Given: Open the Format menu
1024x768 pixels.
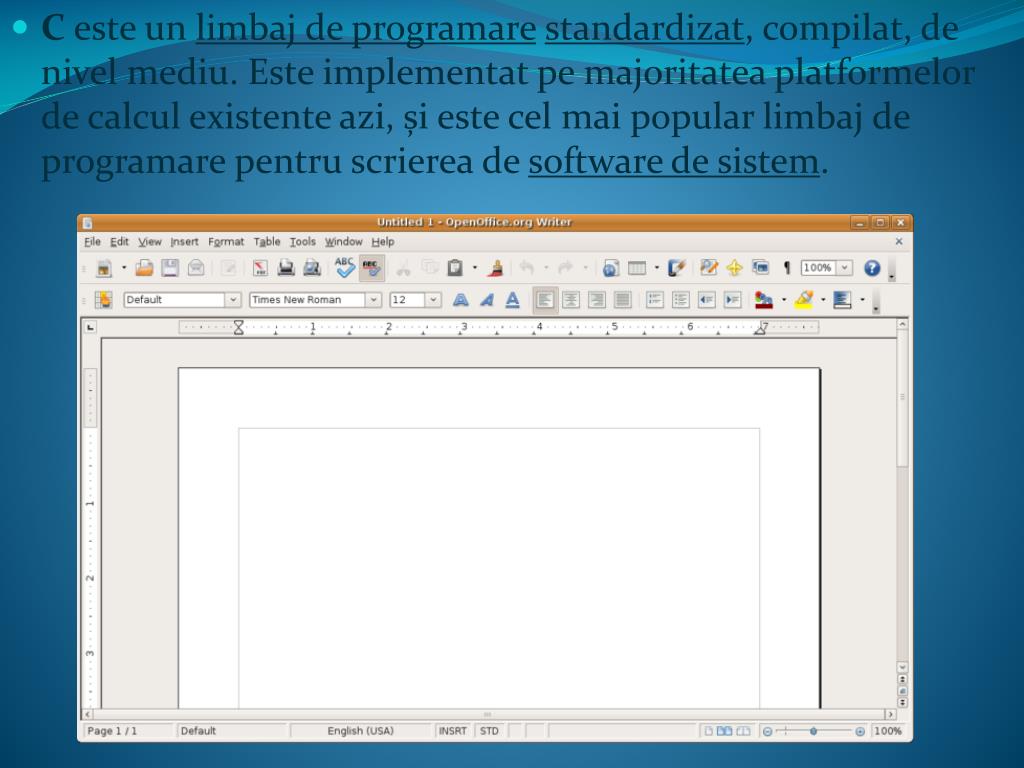Looking at the screenshot, I should tap(226, 242).
